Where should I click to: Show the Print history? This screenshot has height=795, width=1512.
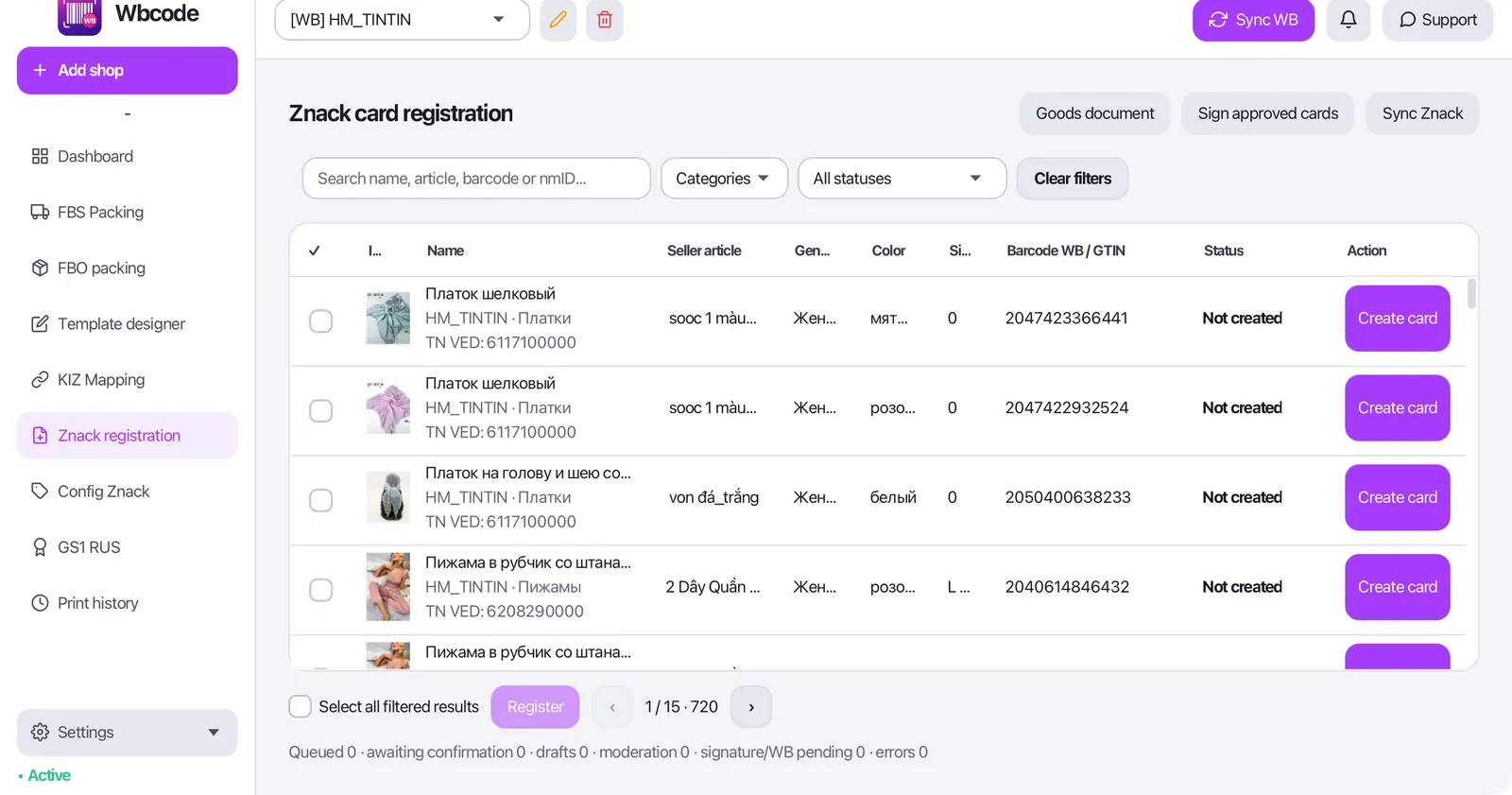pyautogui.click(x=128, y=602)
